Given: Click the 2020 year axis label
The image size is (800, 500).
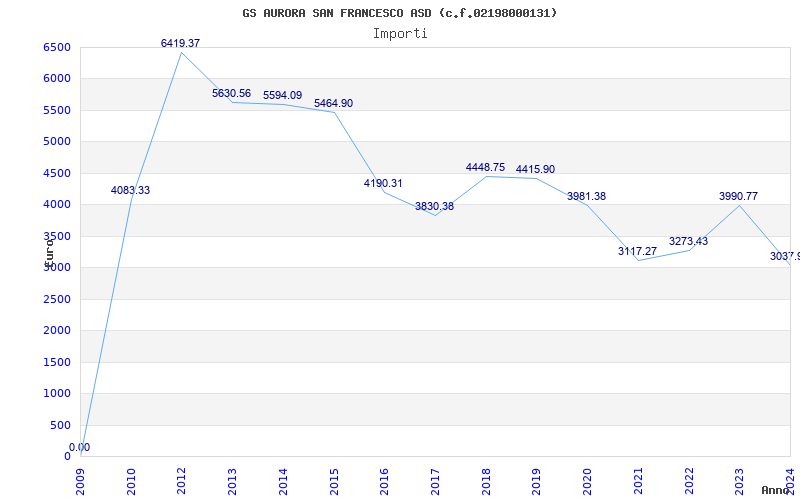Looking at the screenshot, I should (x=587, y=482).
